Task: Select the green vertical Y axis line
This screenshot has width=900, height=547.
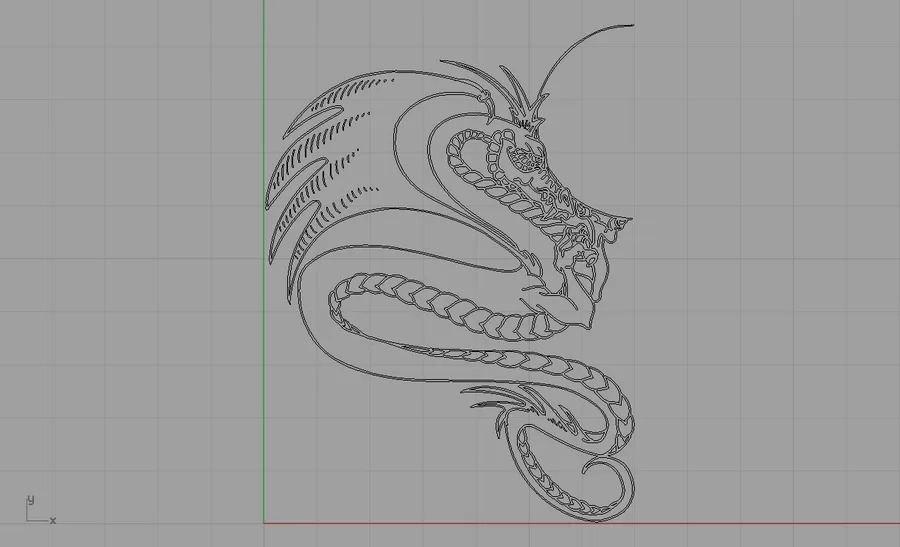Action: [x=264, y=261]
